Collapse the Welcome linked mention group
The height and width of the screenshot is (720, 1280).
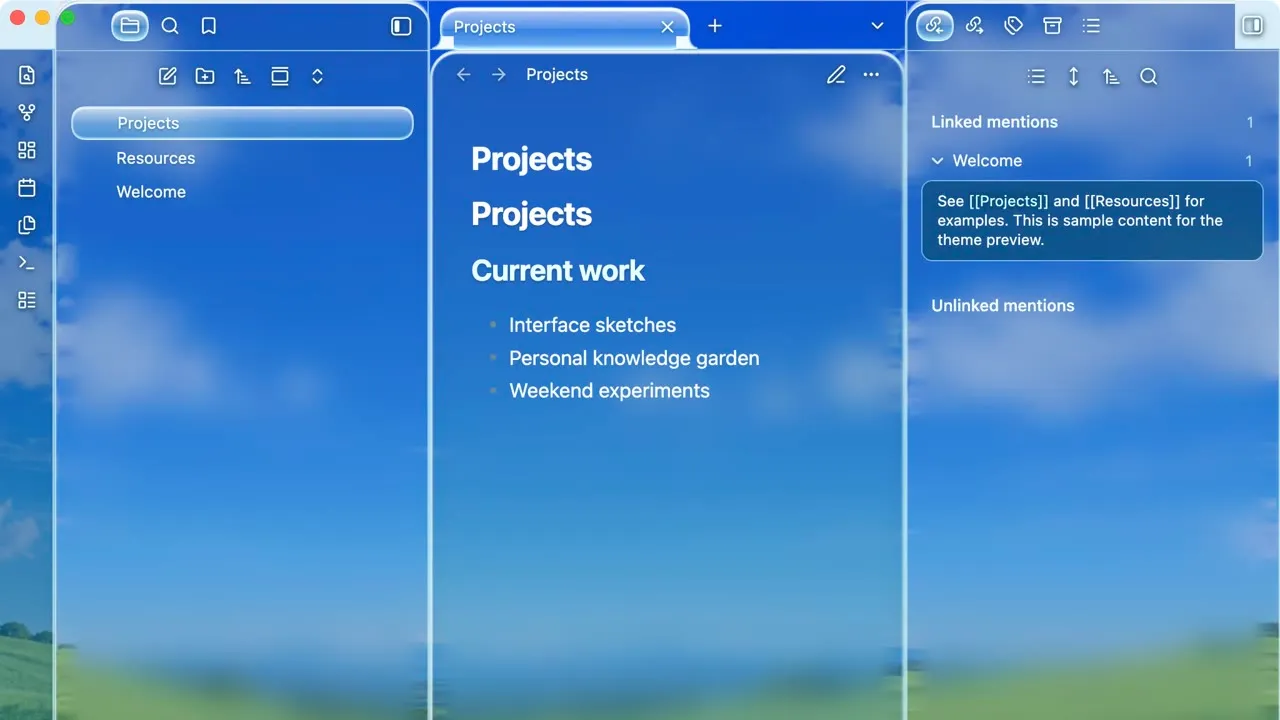[x=938, y=160]
